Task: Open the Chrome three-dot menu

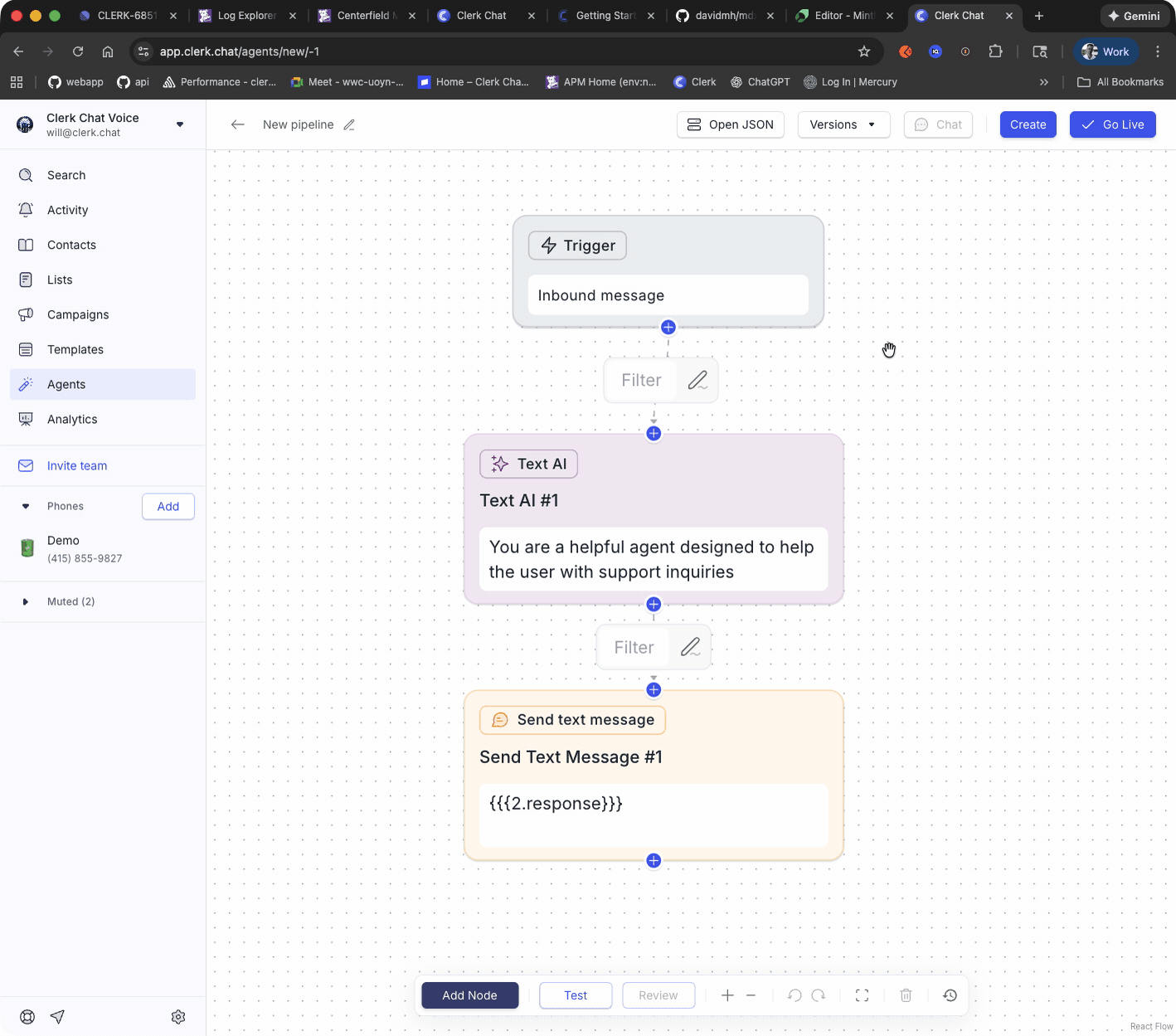Action: pyautogui.click(x=1158, y=51)
